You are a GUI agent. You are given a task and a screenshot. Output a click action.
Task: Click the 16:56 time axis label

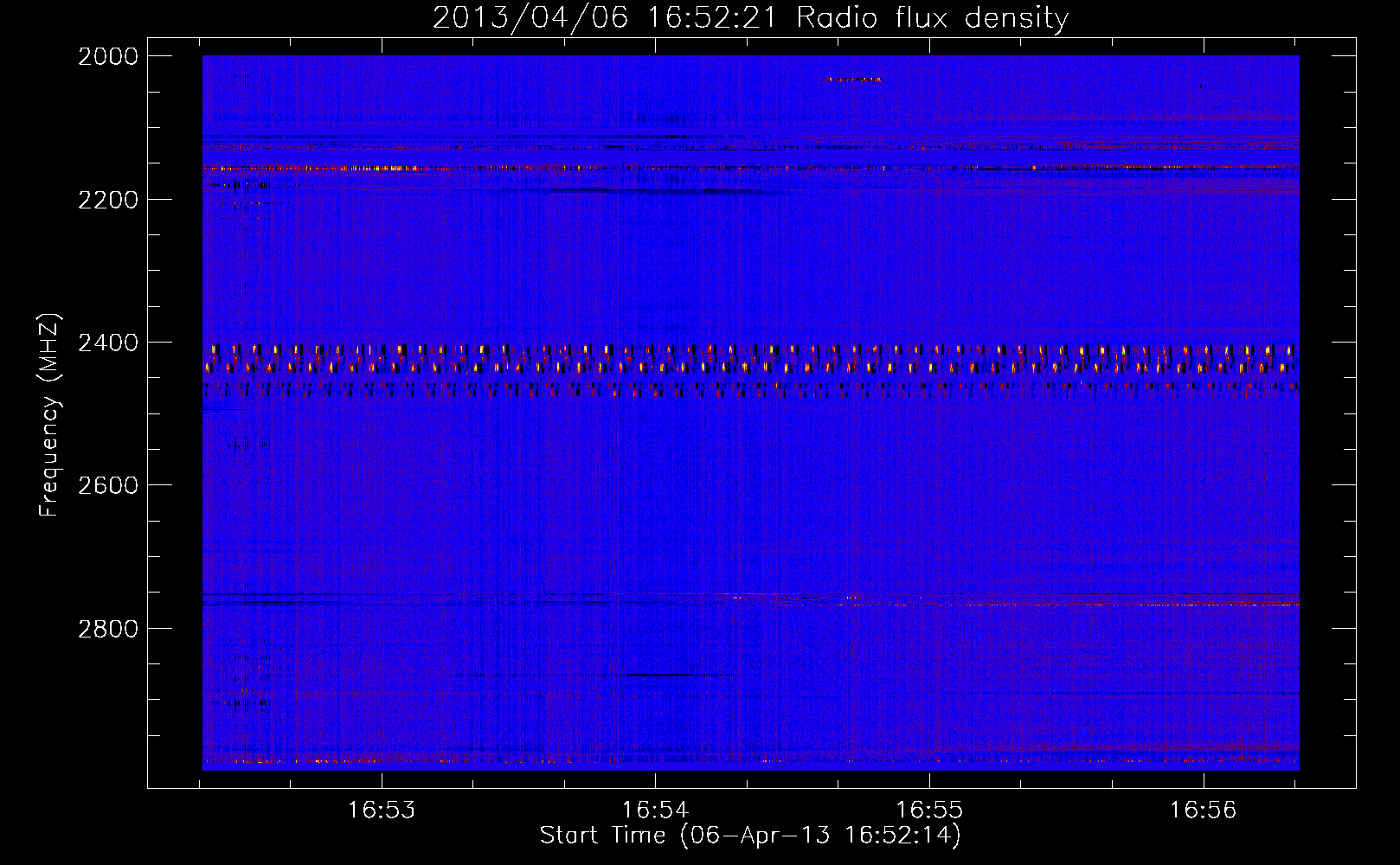click(x=1204, y=810)
